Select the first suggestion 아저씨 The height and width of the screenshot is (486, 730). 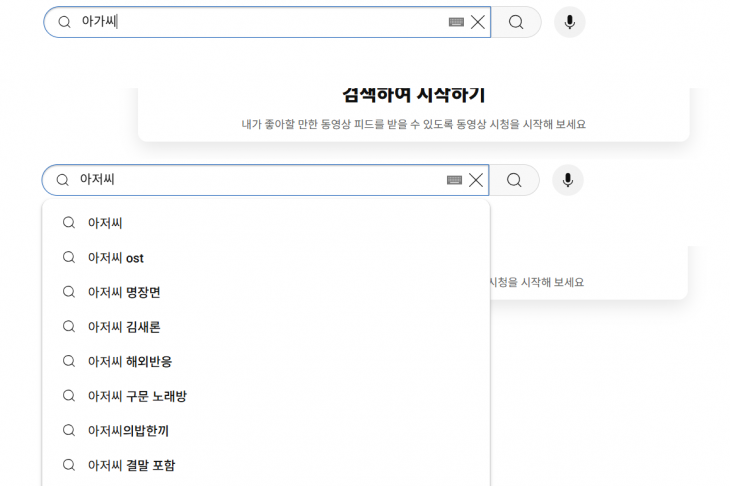click(x=105, y=223)
